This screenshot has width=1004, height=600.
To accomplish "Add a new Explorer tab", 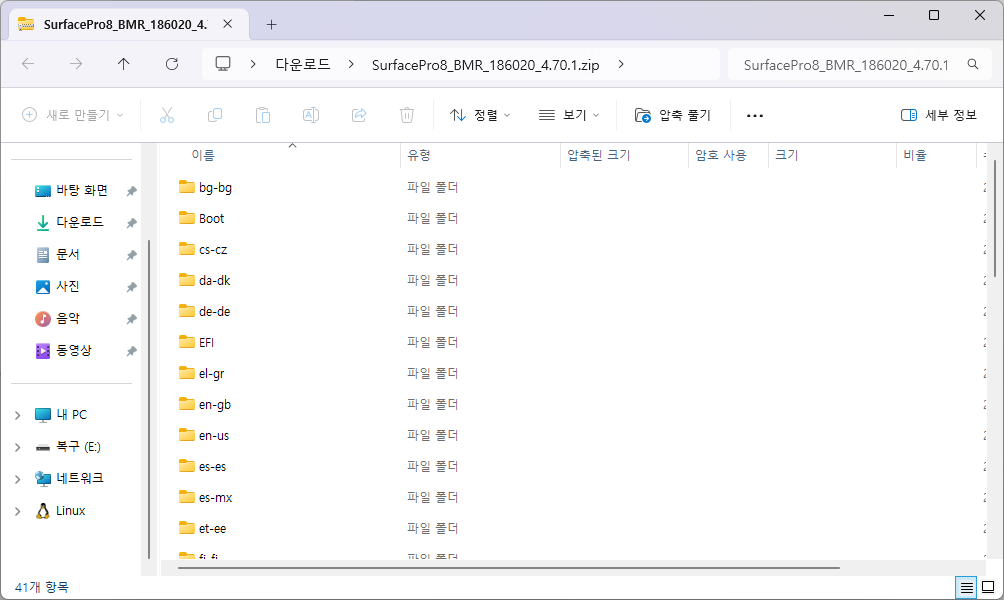I will 271,24.
